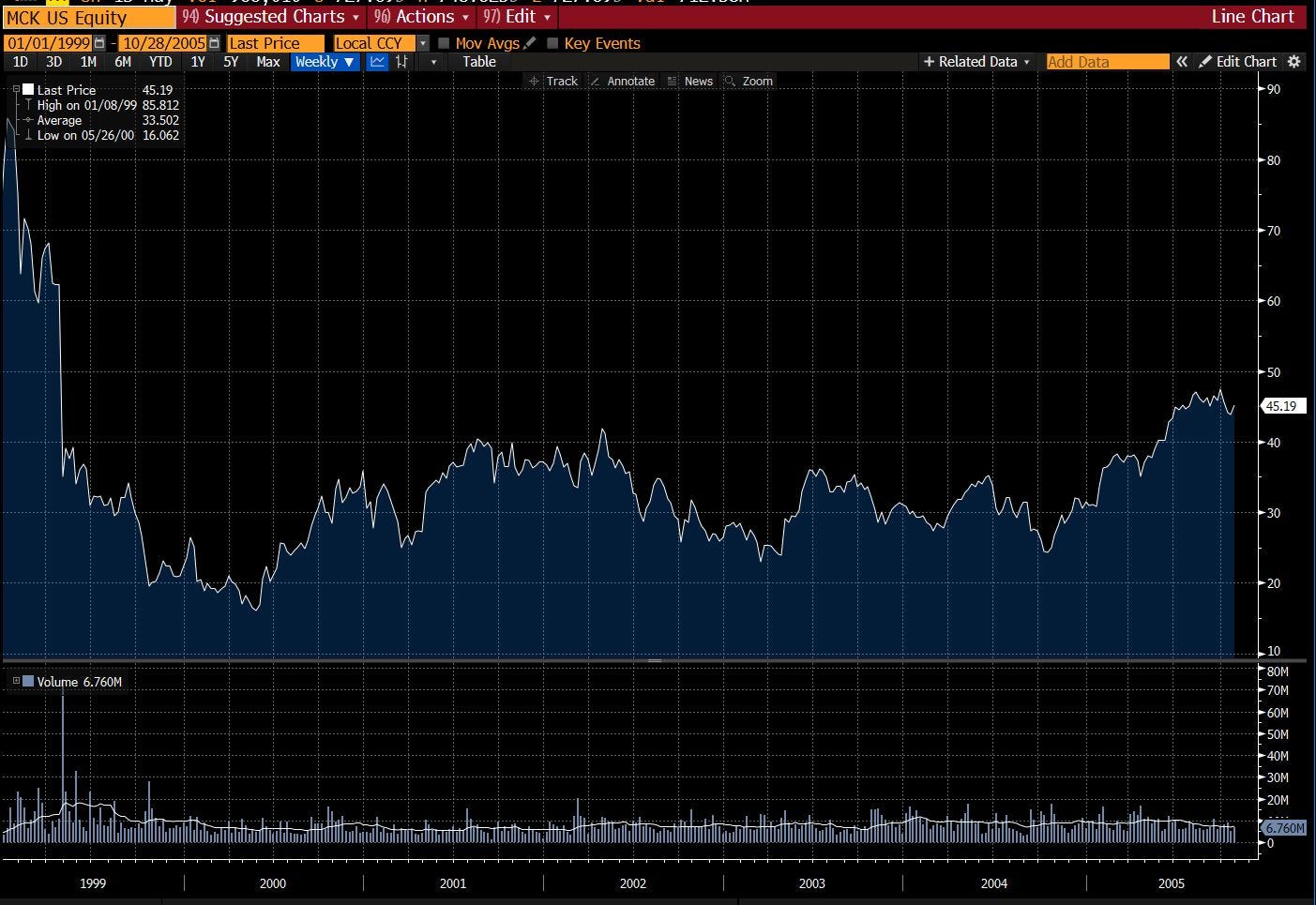Click the Last Price data field
1316x905 pixels.
click(276, 43)
